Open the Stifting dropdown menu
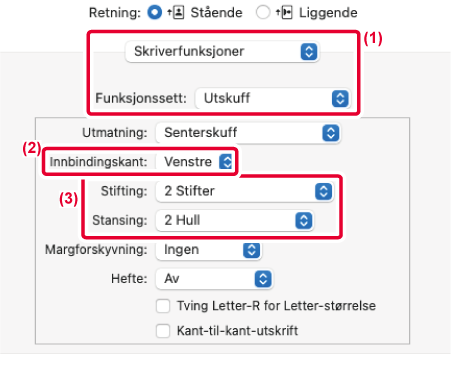The height and width of the screenshot is (366, 451). tap(244, 191)
